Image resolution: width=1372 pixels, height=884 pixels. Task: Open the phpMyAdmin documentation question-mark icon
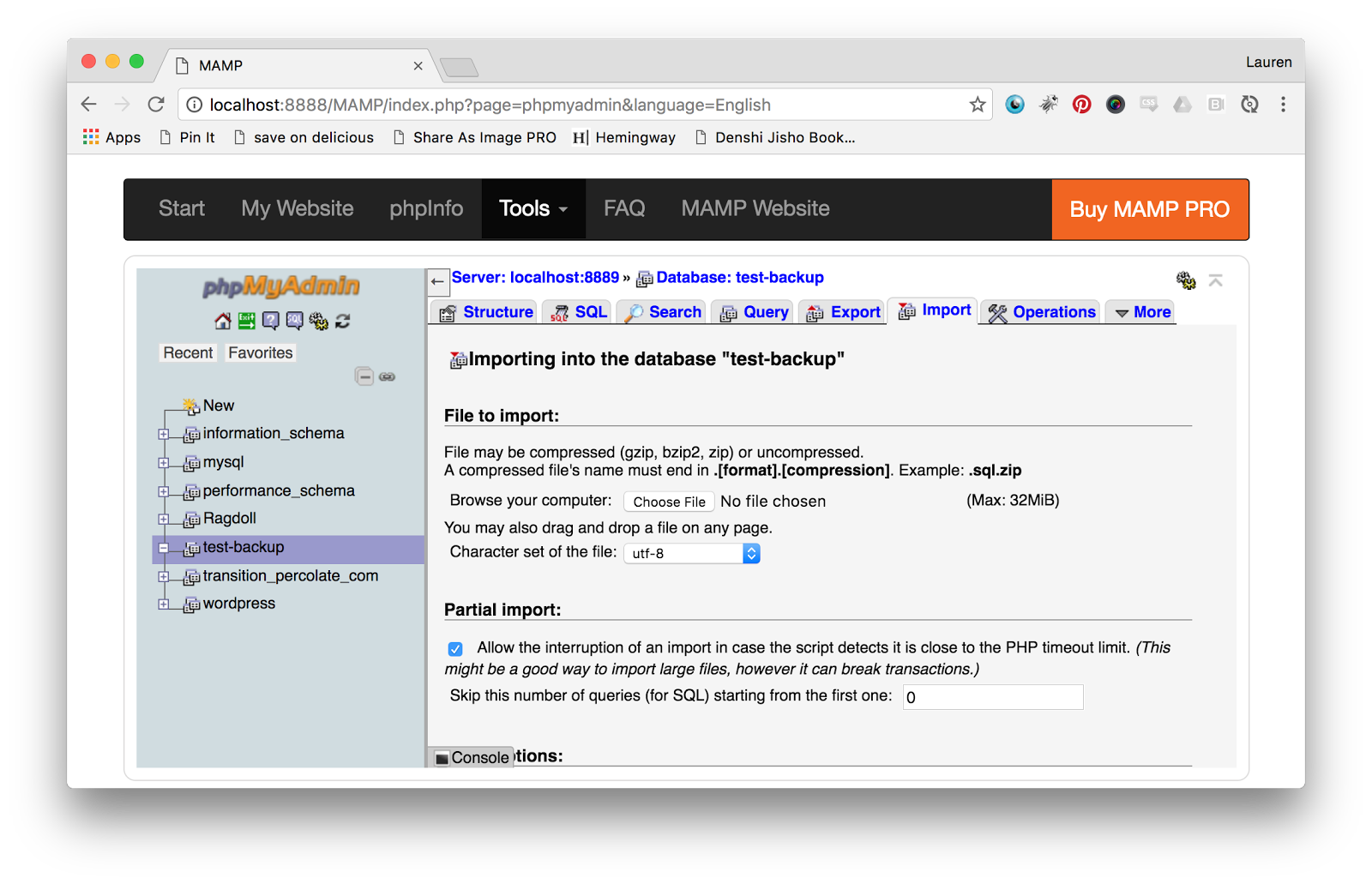point(270,321)
